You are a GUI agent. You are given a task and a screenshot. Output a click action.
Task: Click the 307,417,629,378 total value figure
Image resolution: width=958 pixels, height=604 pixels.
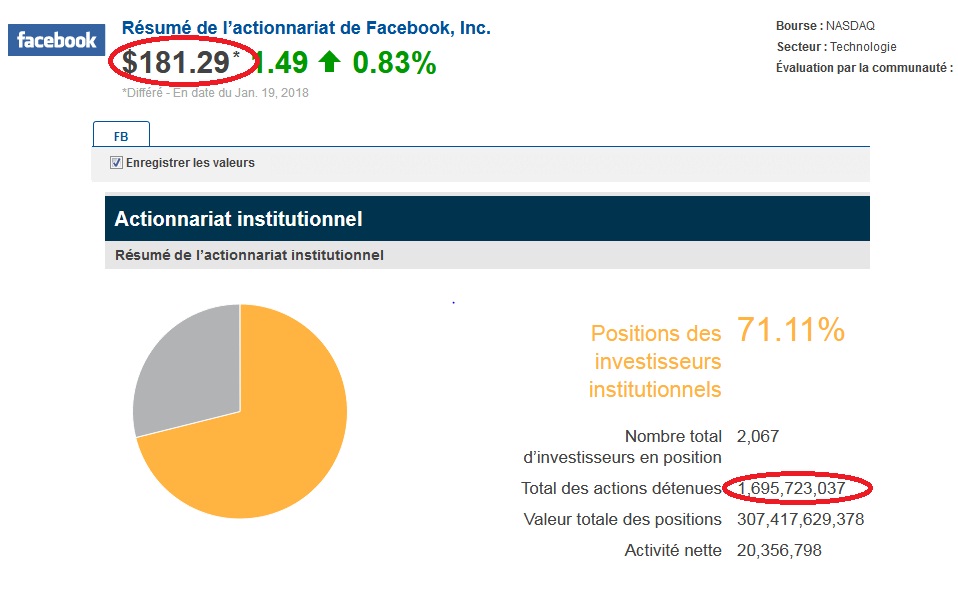click(x=800, y=519)
